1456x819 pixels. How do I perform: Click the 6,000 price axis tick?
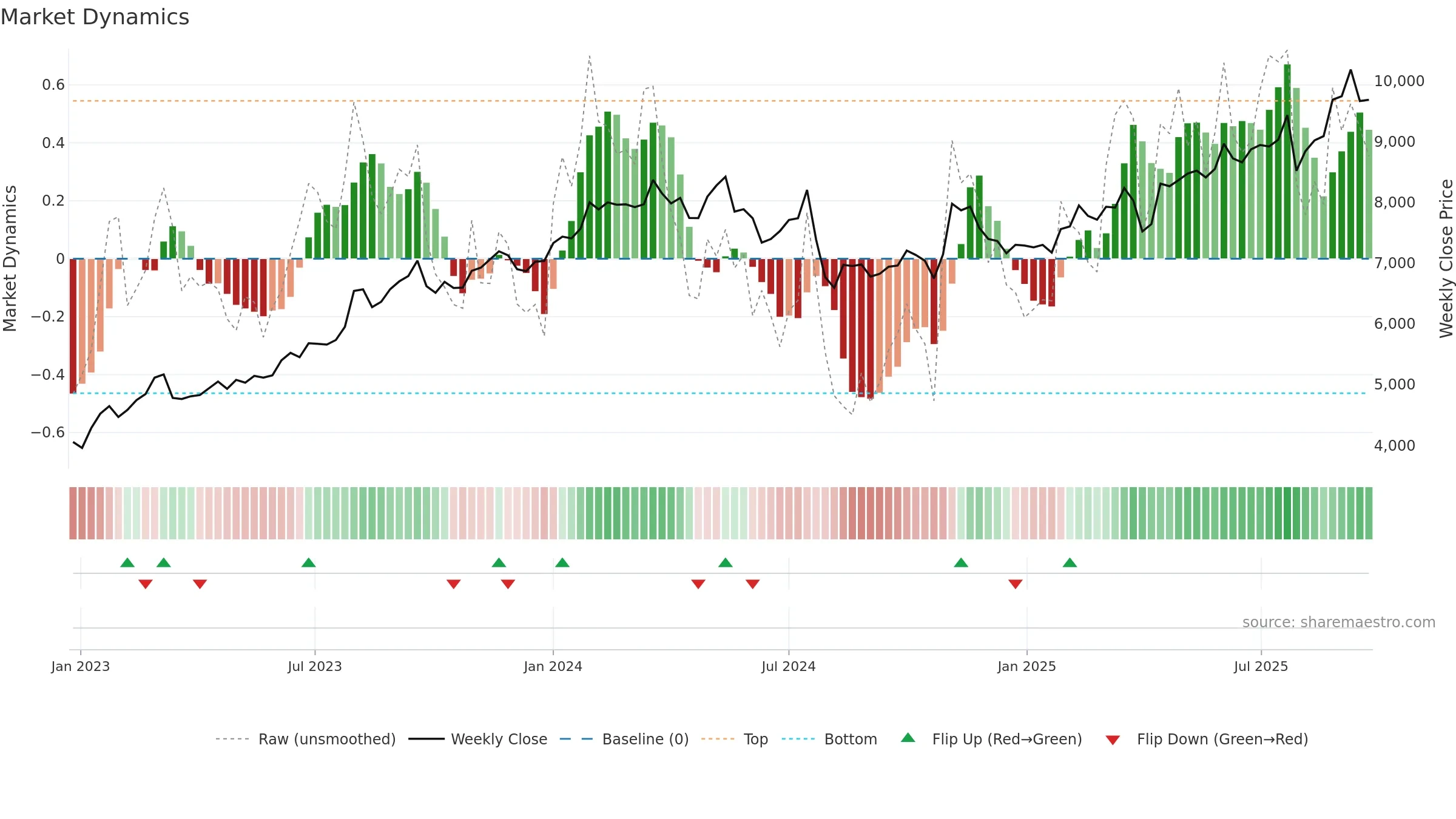pyautogui.click(x=1395, y=324)
